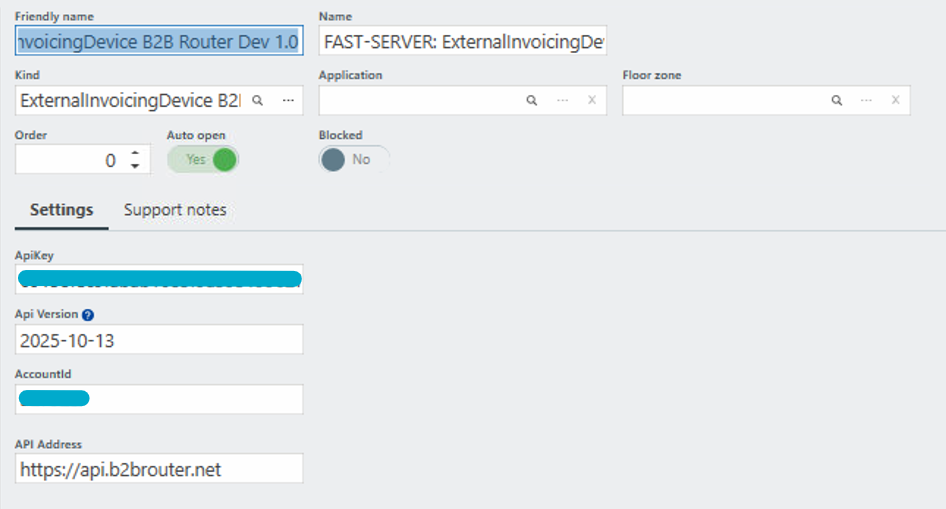Decrease the Order value with down arrow
Viewport: 946px width, 509px height.
click(135, 166)
